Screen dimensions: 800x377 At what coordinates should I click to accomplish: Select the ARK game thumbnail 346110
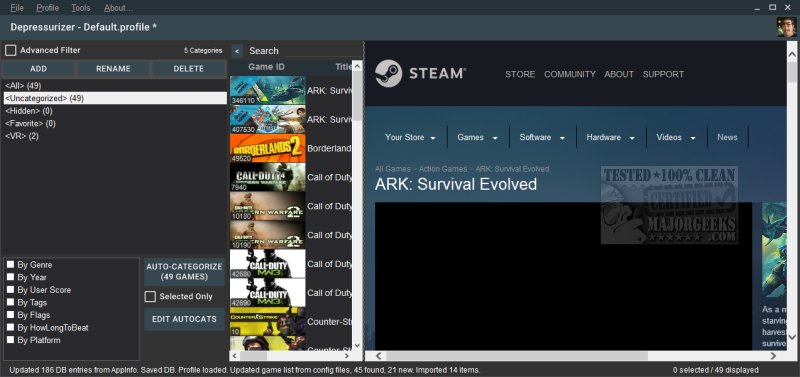click(x=268, y=90)
